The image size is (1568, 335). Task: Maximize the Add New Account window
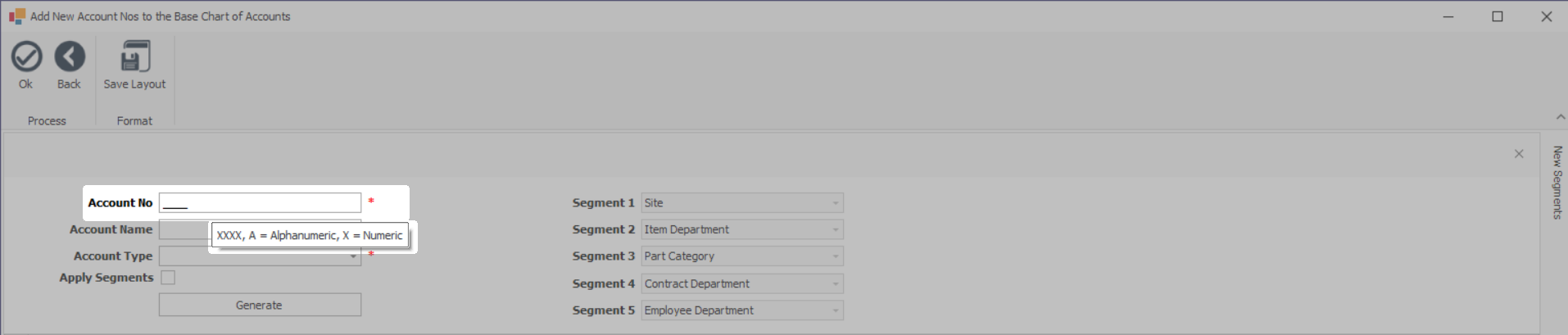[x=1498, y=16]
